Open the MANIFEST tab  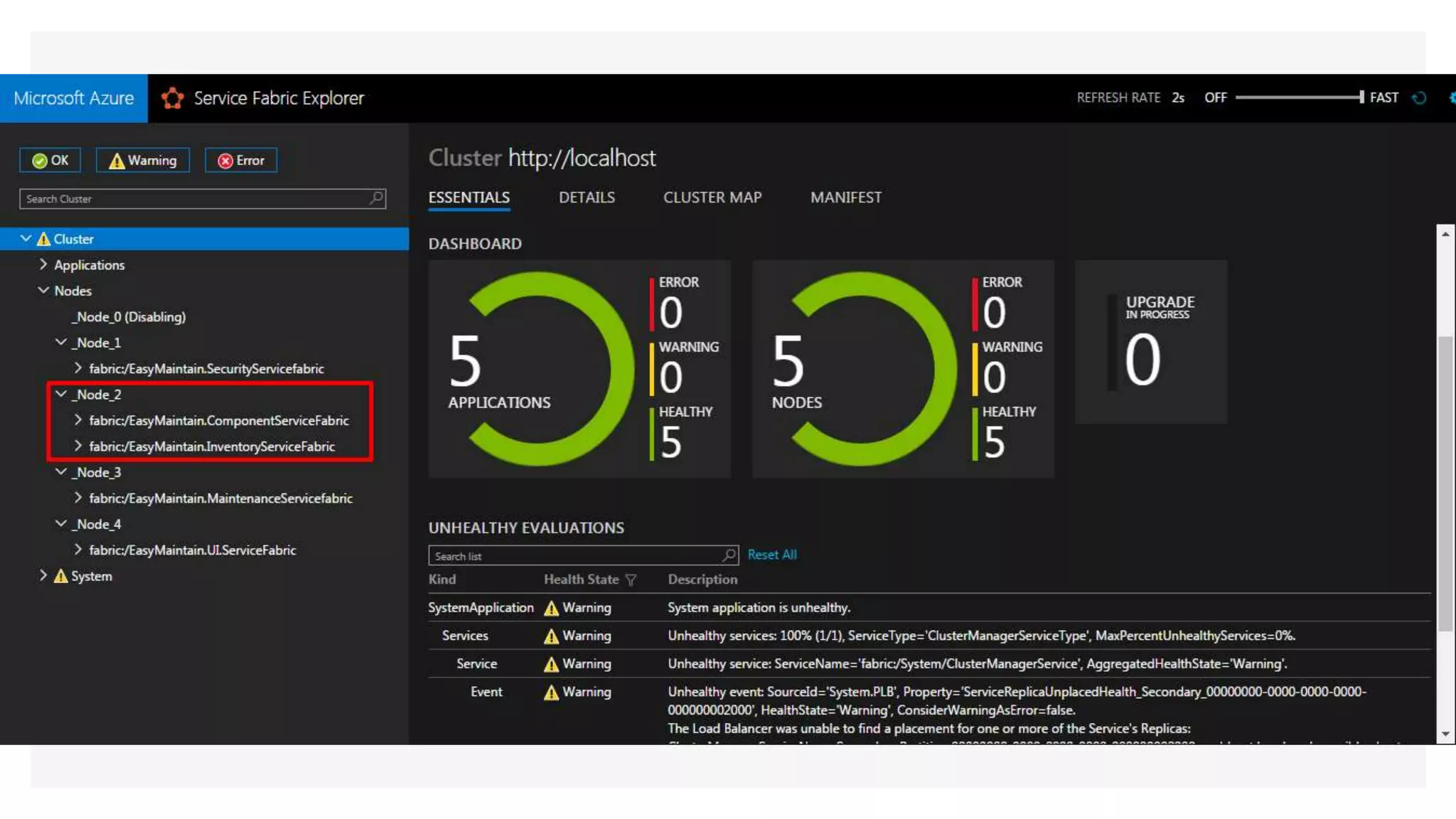point(845,198)
